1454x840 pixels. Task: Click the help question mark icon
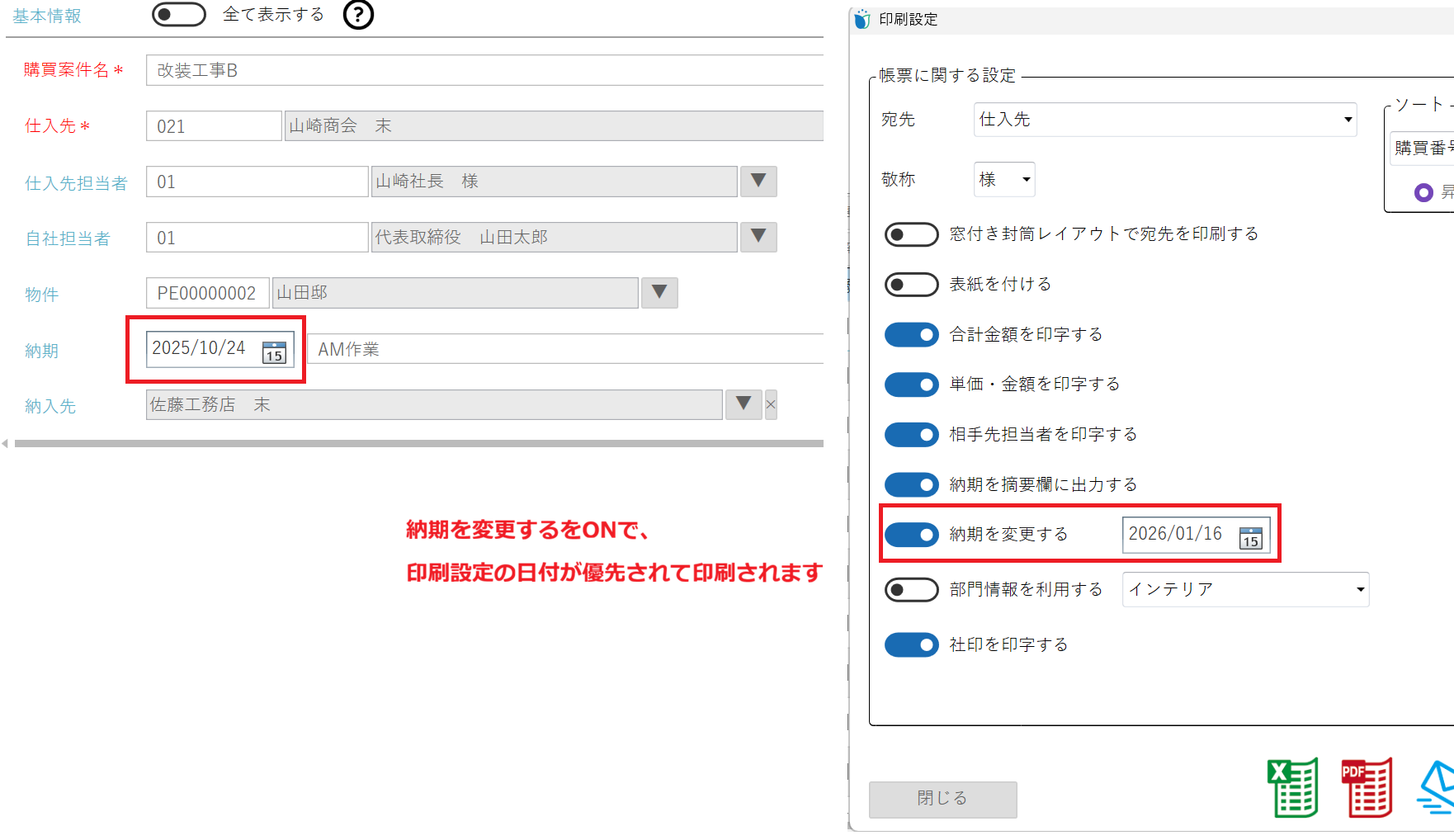[x=358, y=15]
